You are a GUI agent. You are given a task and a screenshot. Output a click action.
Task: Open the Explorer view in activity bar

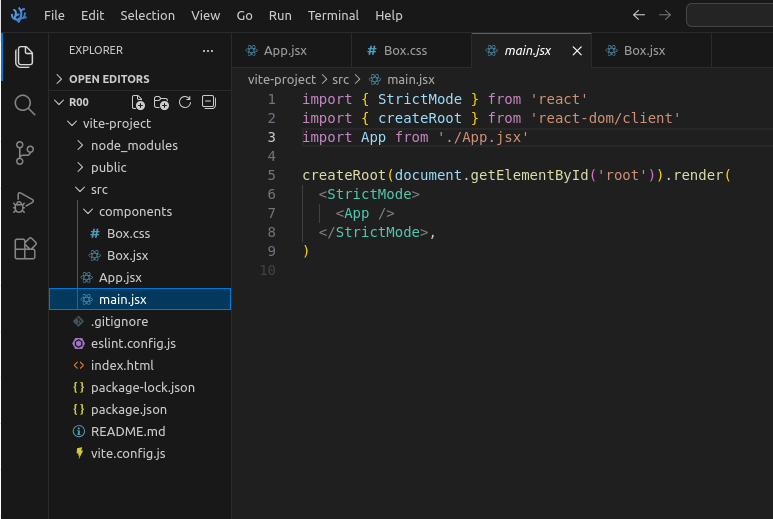click(25, 57)
